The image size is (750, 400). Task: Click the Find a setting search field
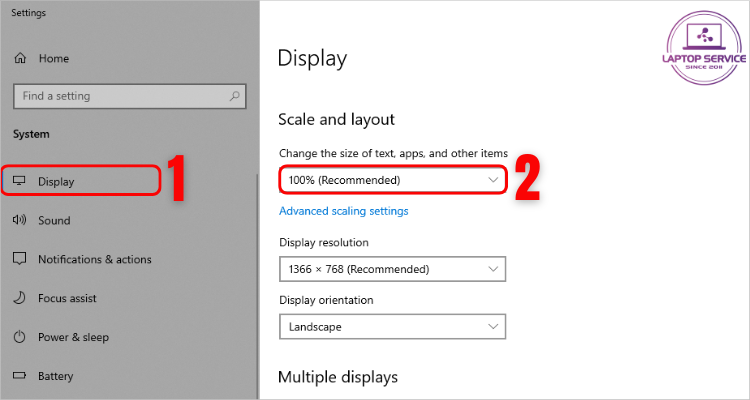[130, 96]
